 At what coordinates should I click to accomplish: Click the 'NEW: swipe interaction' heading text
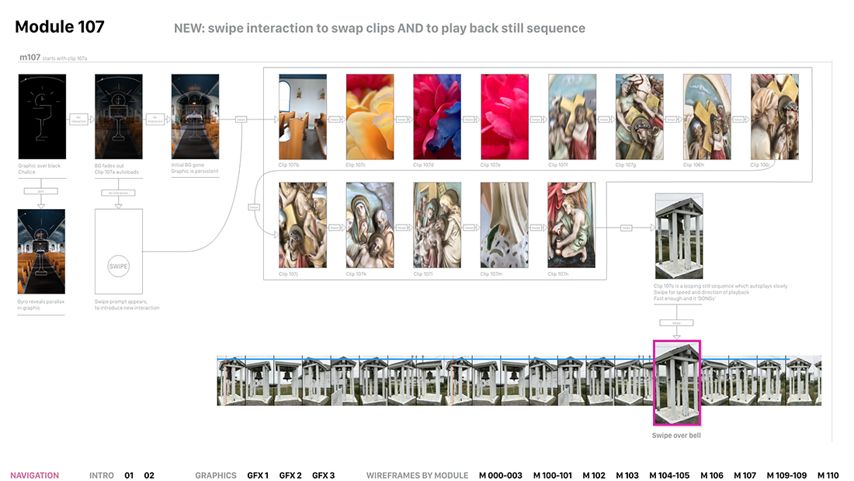click(x=380, y=28)
